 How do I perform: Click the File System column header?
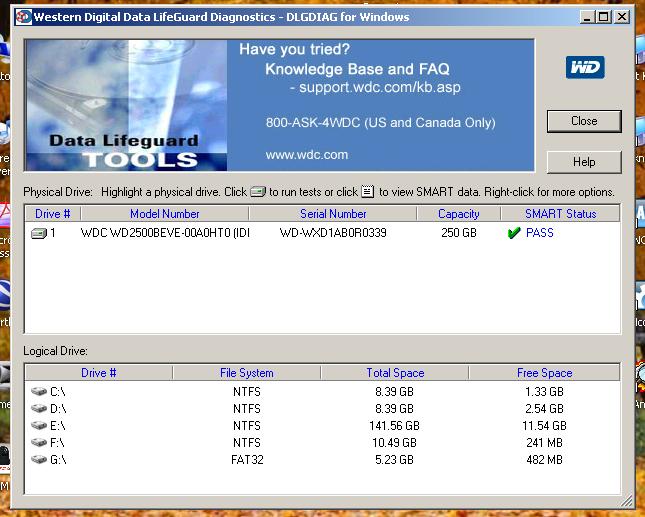tap(246, 373)
